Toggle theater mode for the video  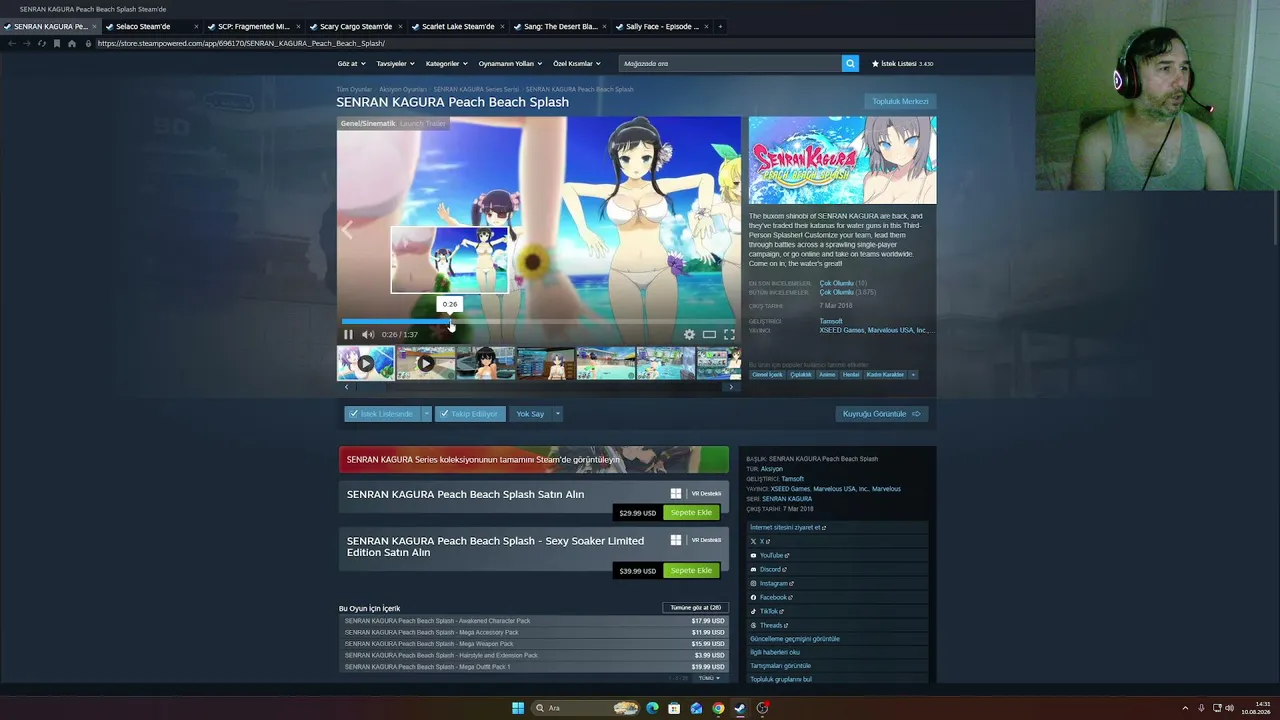click(709, 335)
